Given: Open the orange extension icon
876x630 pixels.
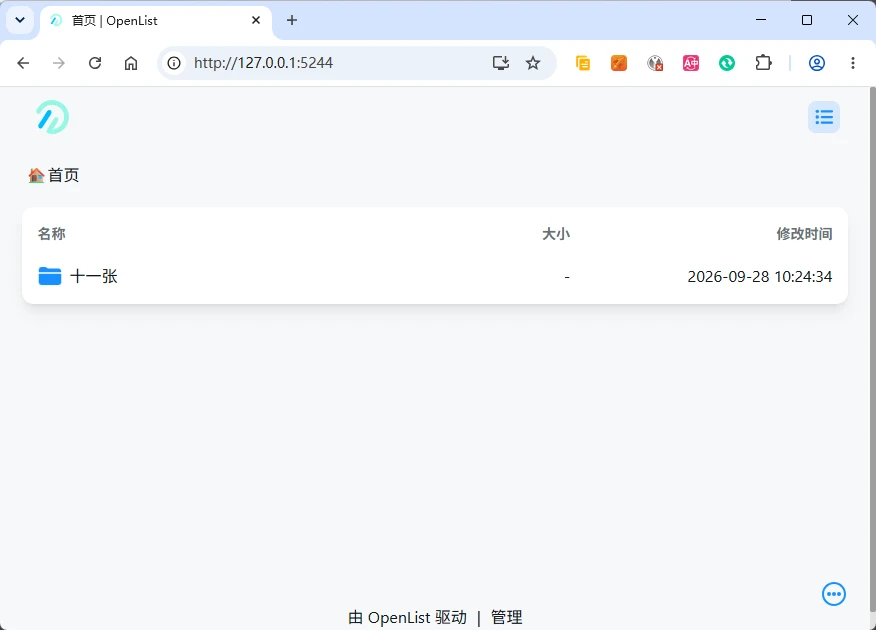Looking at the screenshot, I should click(x=618, y=63).
